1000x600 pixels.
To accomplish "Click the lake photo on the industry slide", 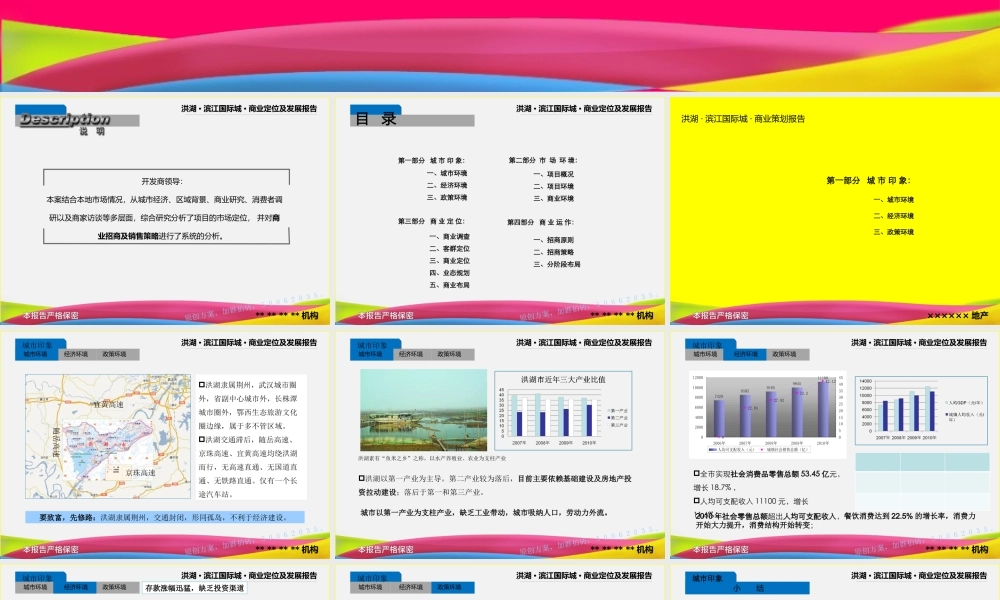I will coord(423,410).
